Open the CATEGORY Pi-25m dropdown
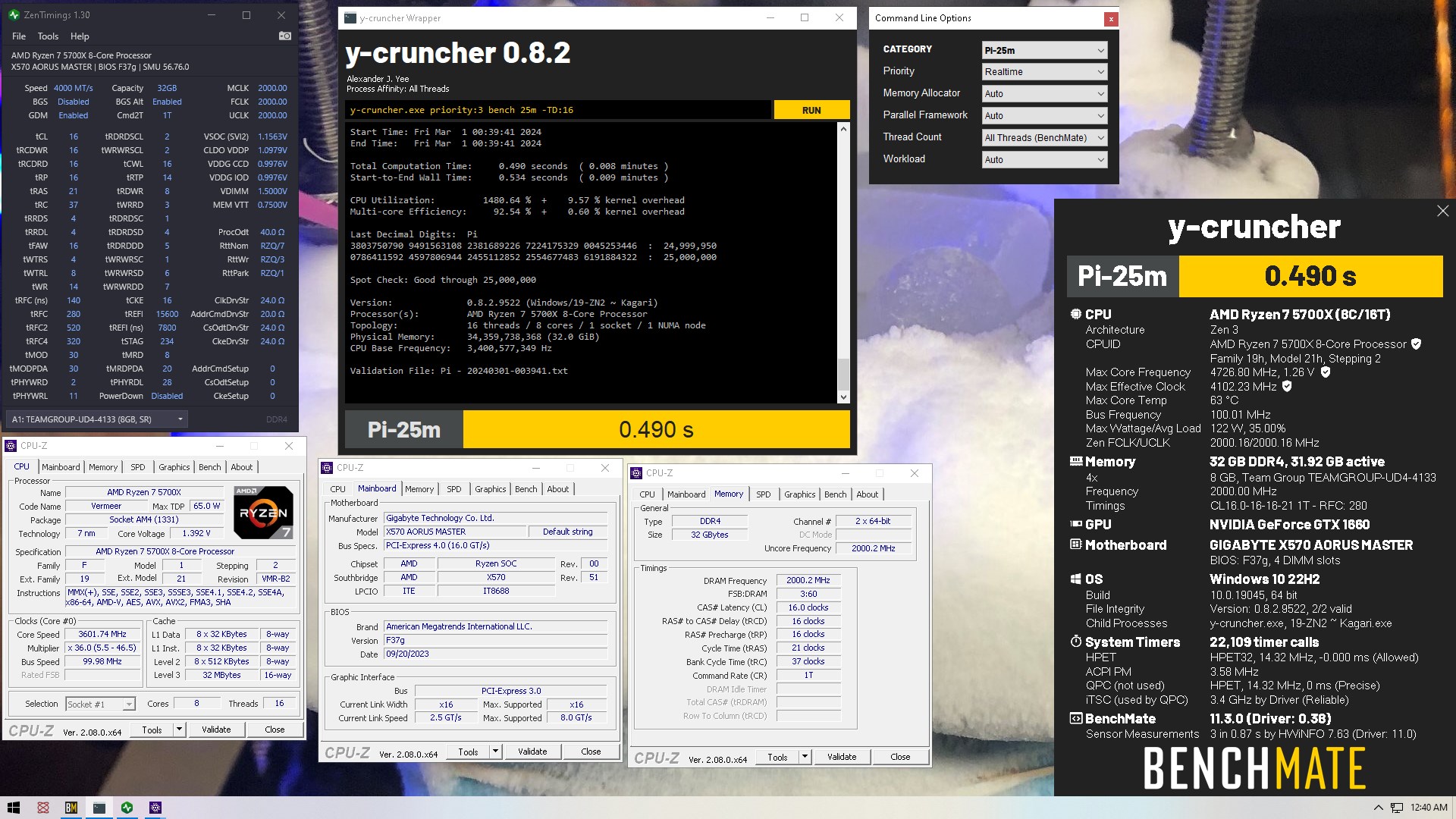Viewport: 1456px width, 819px height. pyautogui.click(x=1044, y=50)
